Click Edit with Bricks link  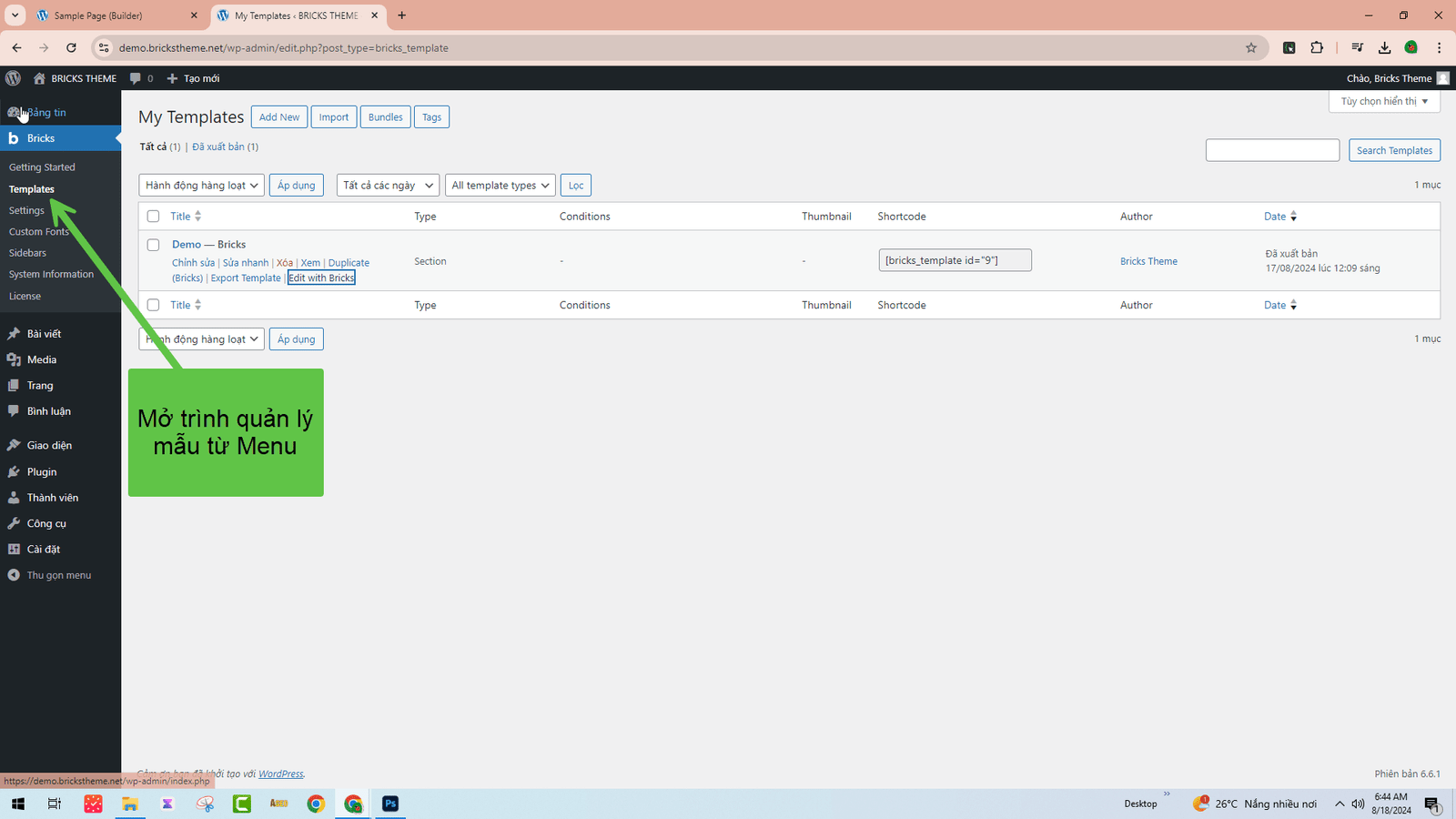click(321, 278)
